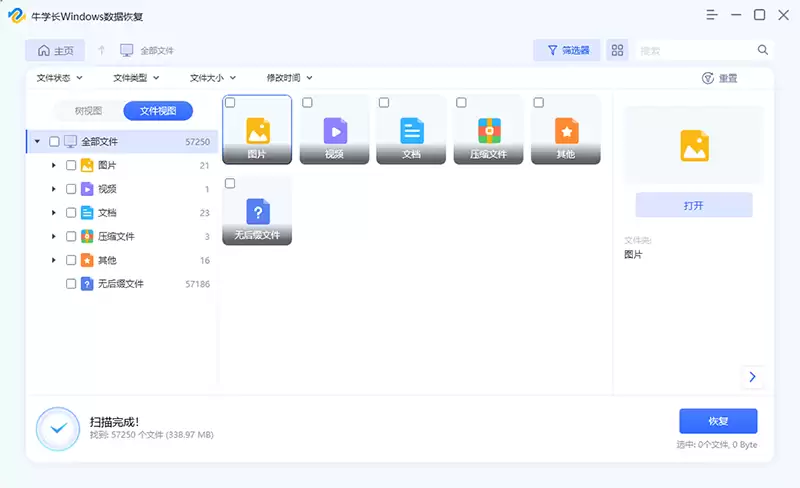Viewport: 800px width, 488px height.
Task: Click the search magnifier icon
Action: [x=763, y=50]
